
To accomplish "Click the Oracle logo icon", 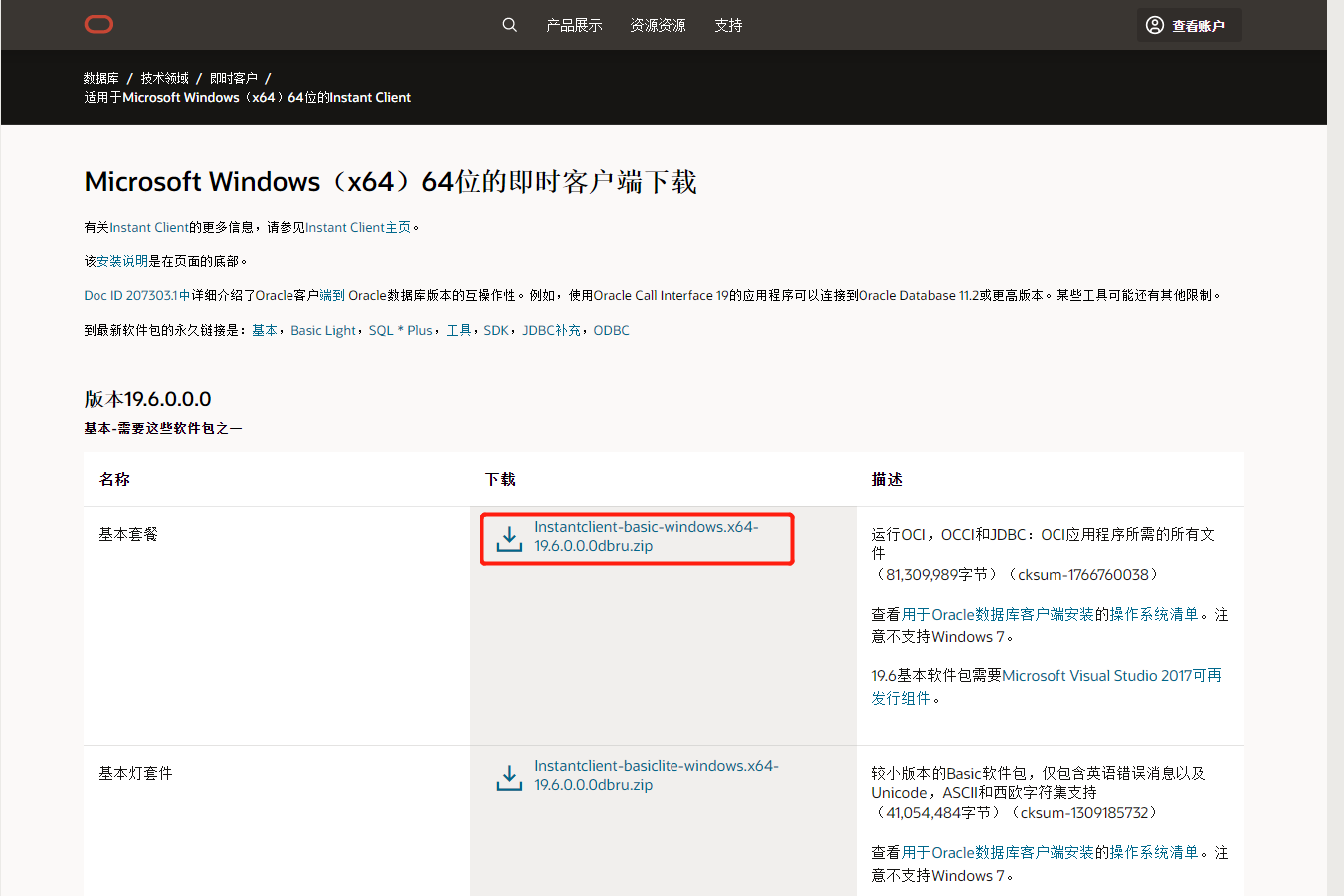I will tap(98, 25).
